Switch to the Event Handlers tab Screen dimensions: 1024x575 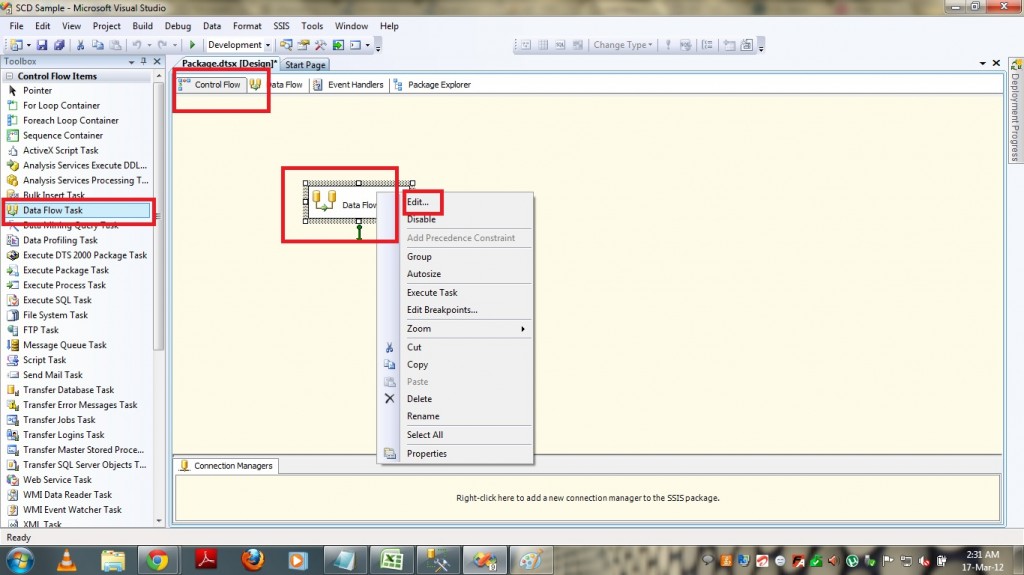tap(355, 85)
